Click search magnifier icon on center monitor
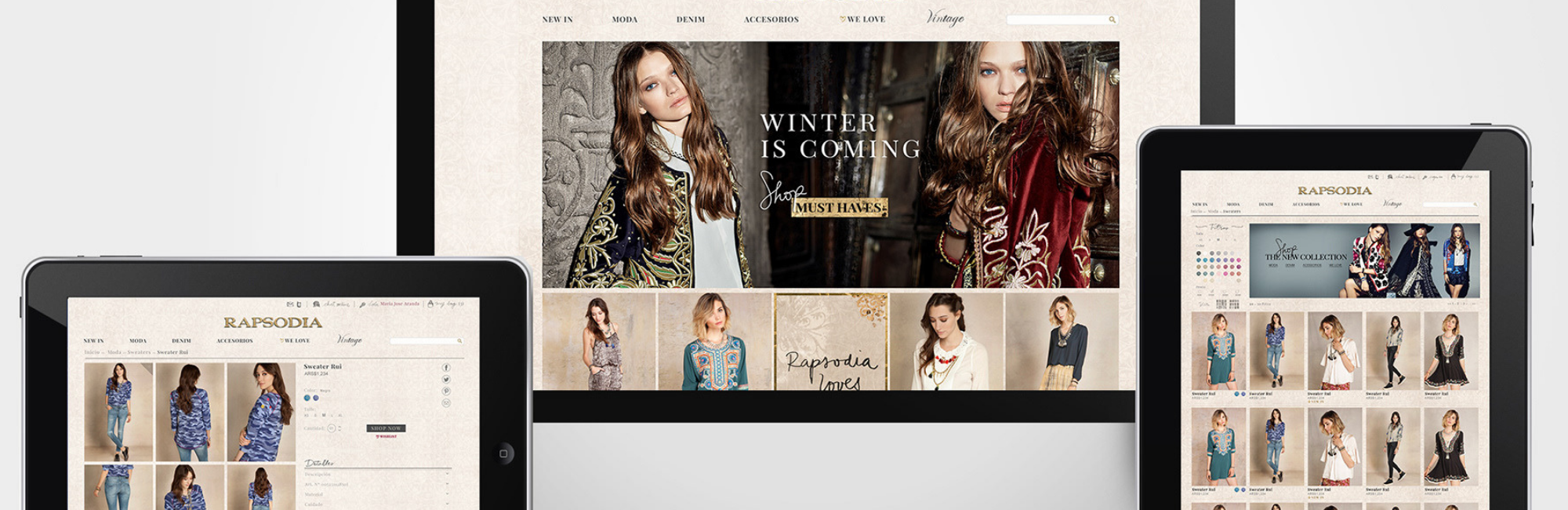The height and width of the screenshot is (510, 1568). click(x=1112, y=20)
